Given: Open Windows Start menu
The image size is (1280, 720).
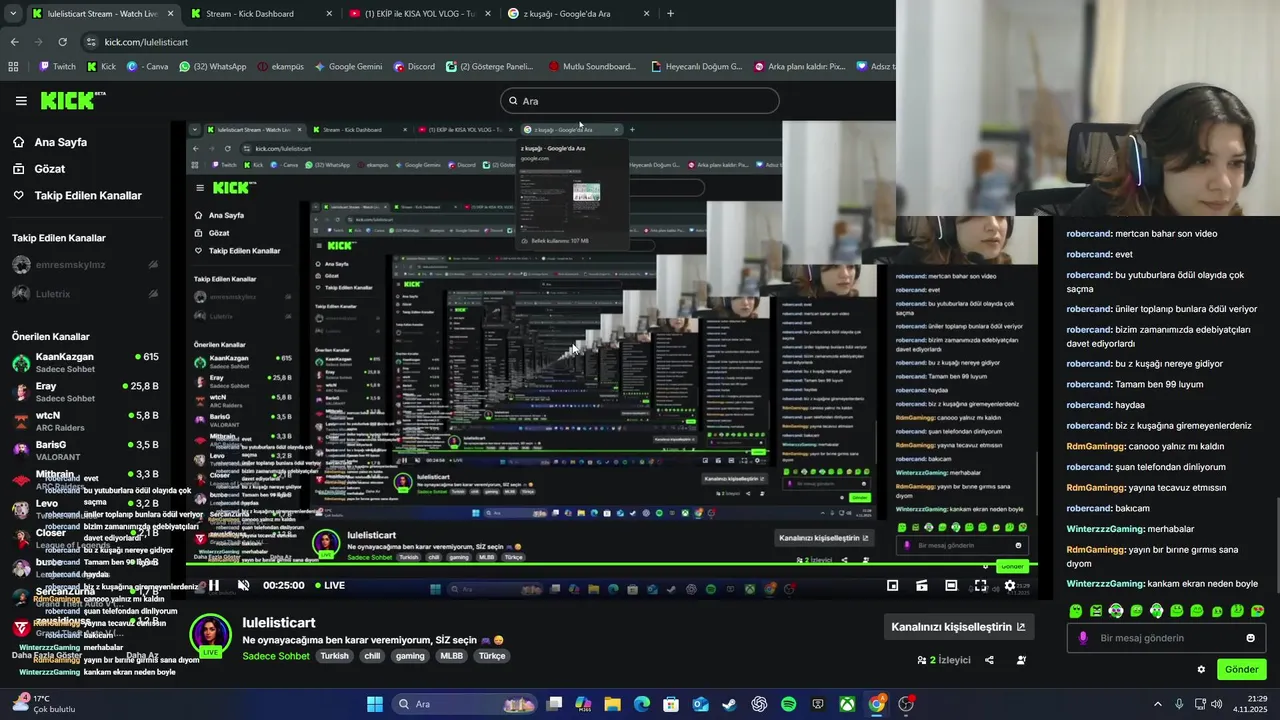Looking at the screenshot, I should (375, 704).
